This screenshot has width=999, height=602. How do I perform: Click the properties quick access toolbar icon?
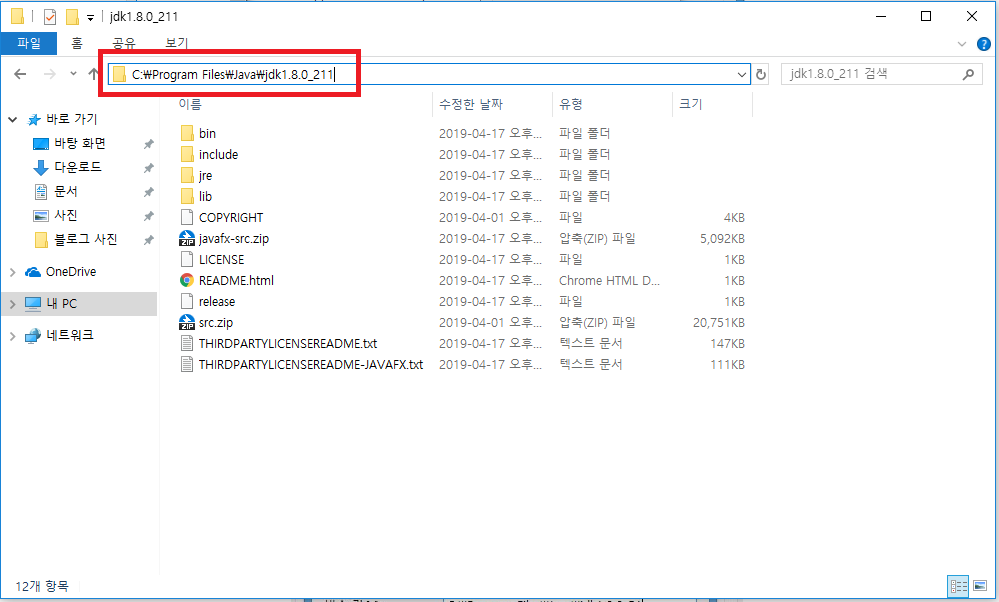pyautogui.click(x=50, y=17)
